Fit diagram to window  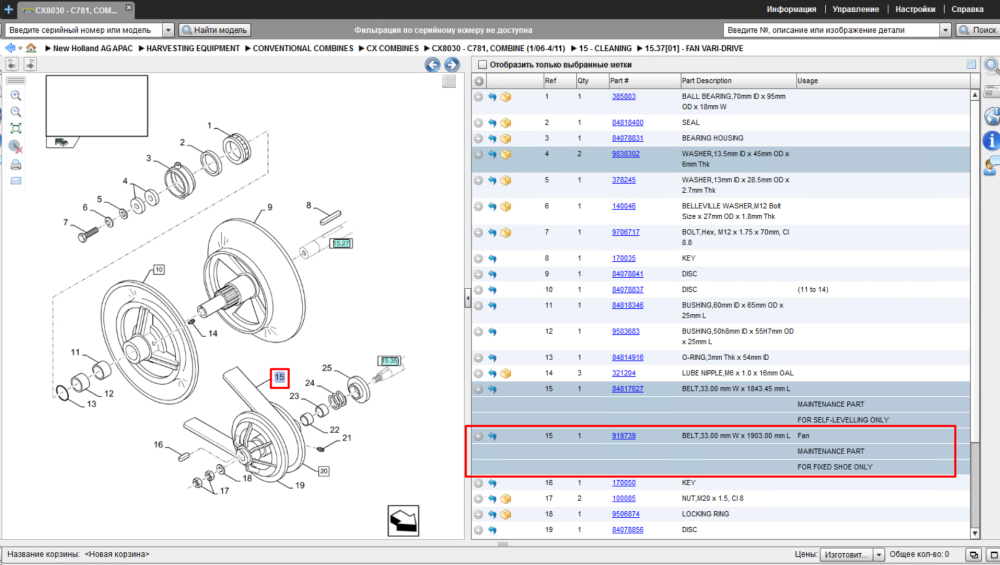[x=16, y=129]
